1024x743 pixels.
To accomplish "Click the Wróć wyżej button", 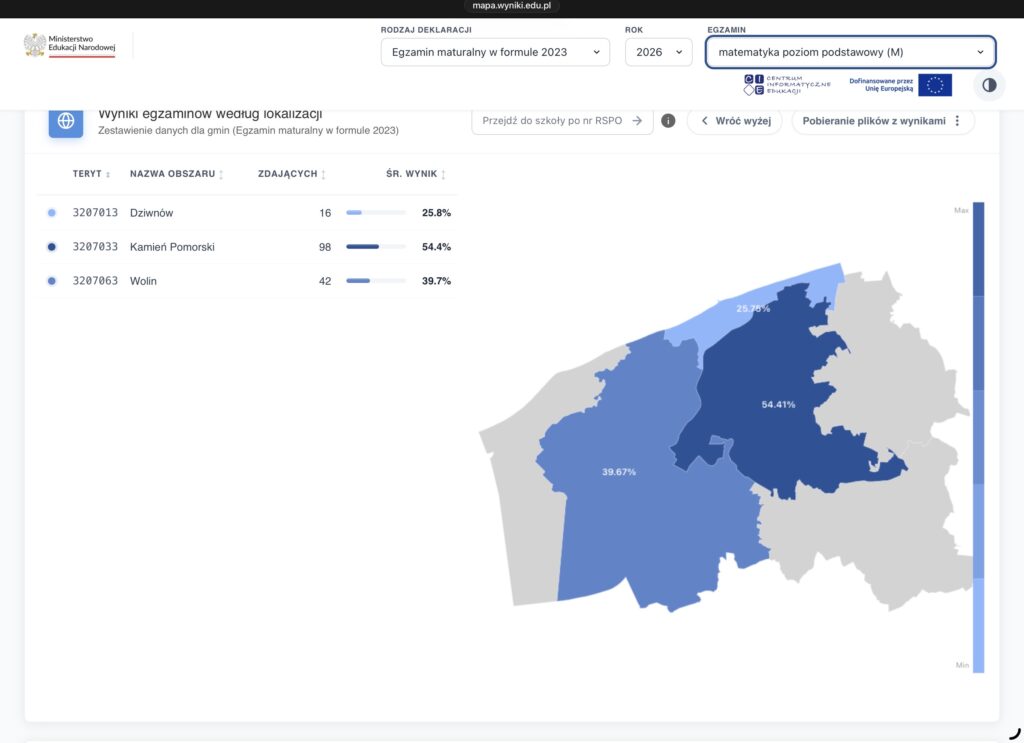I will click(735, 121).
